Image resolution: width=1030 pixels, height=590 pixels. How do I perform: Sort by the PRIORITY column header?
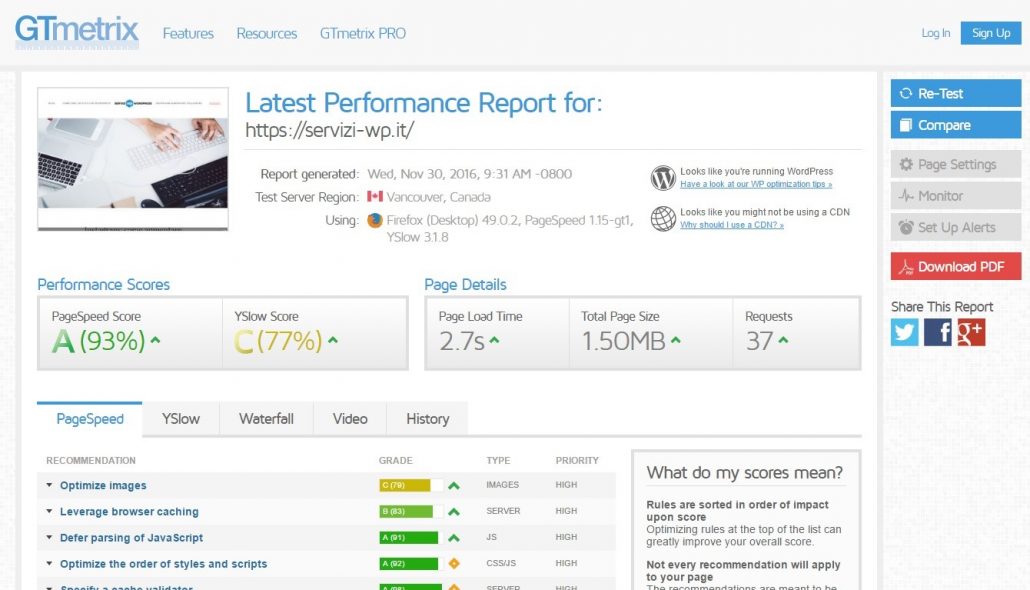[x=577, y=461]
